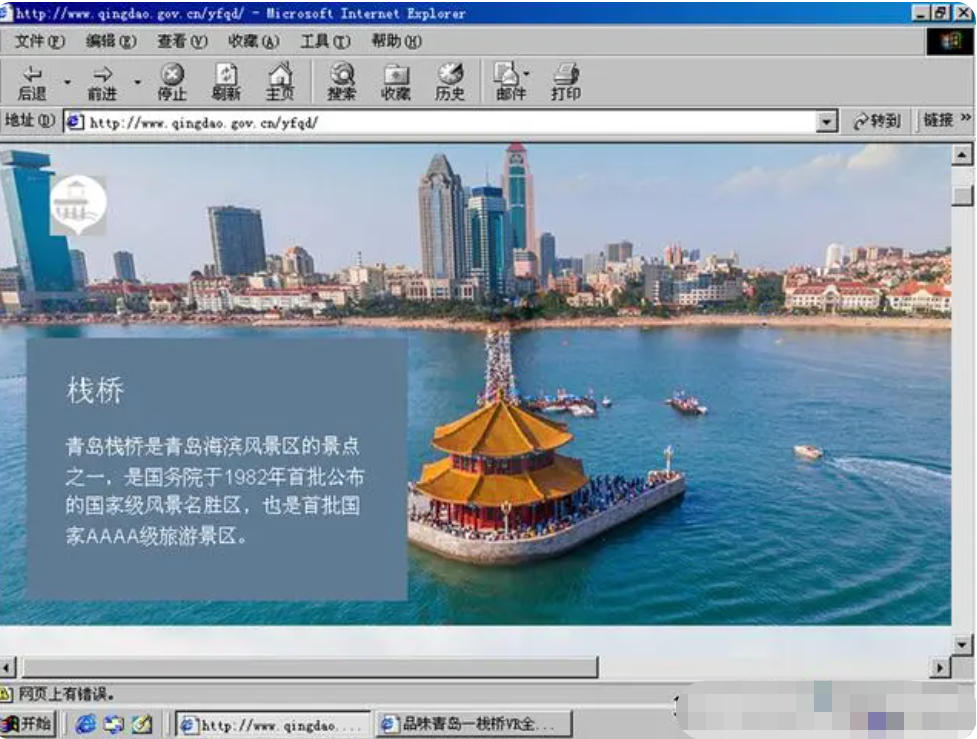The width and height of the screenshot is (977, 739).
Task: Click the 转到 (Go) button
Action: click(876, 122)
